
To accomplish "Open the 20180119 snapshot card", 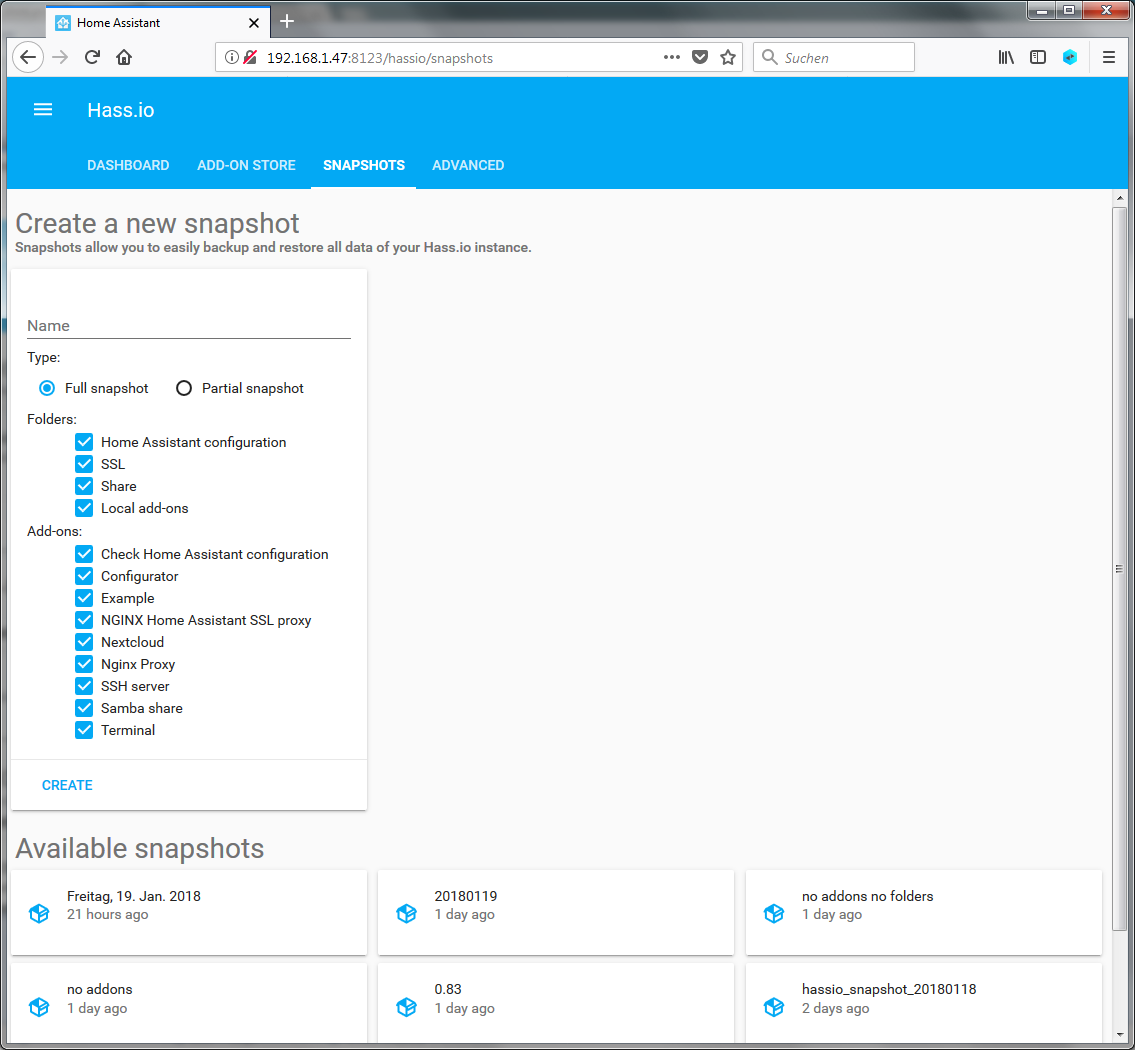I will (x=556, y=913).
